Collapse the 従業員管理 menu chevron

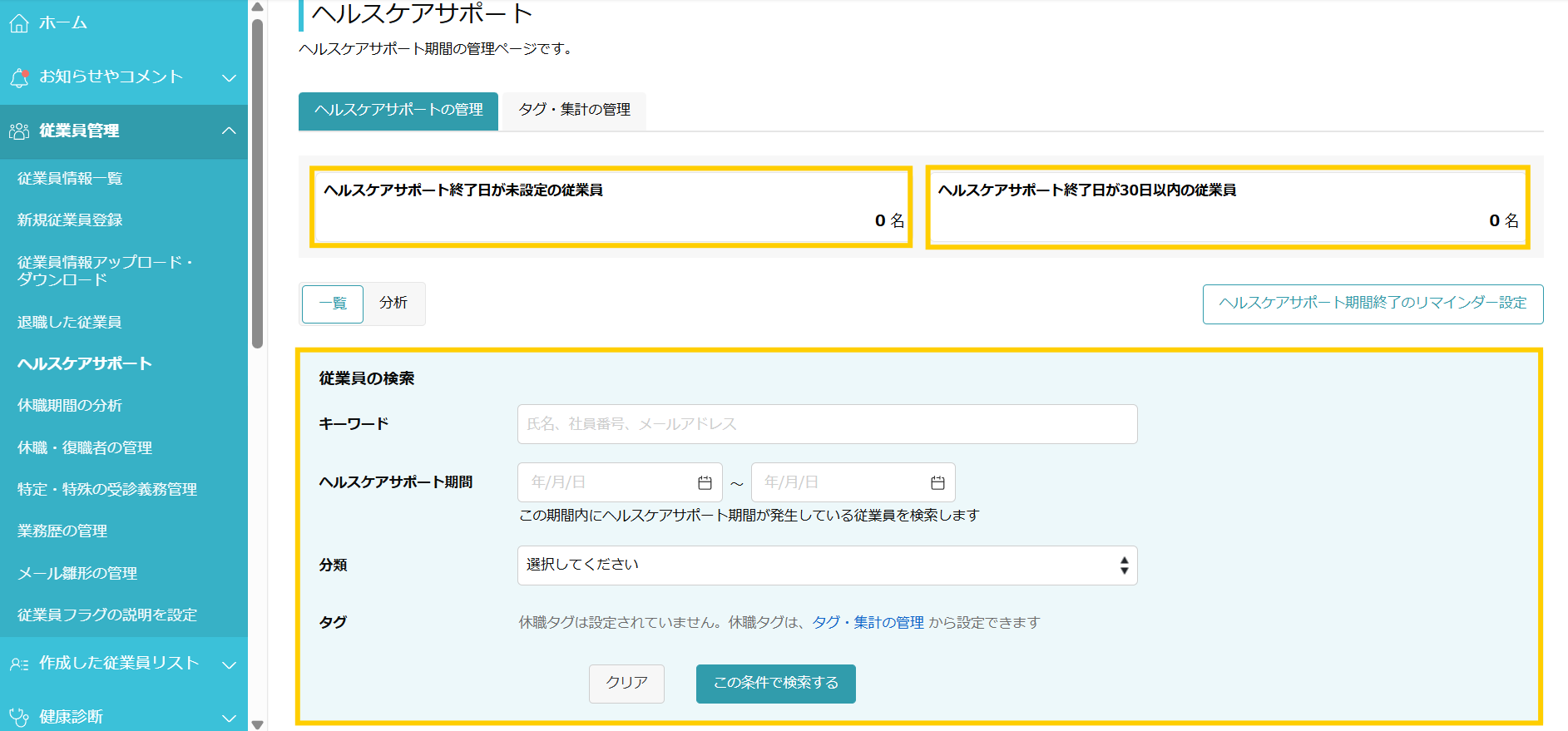click(x=230, y=131)
